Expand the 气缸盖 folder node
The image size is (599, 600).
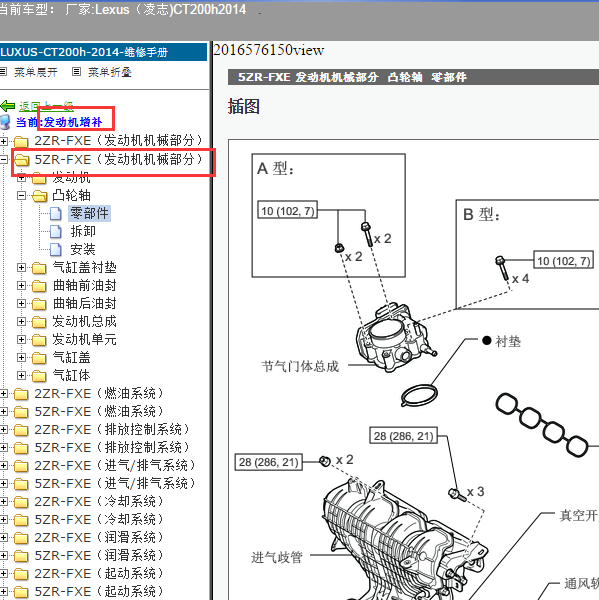pos(21,357)
